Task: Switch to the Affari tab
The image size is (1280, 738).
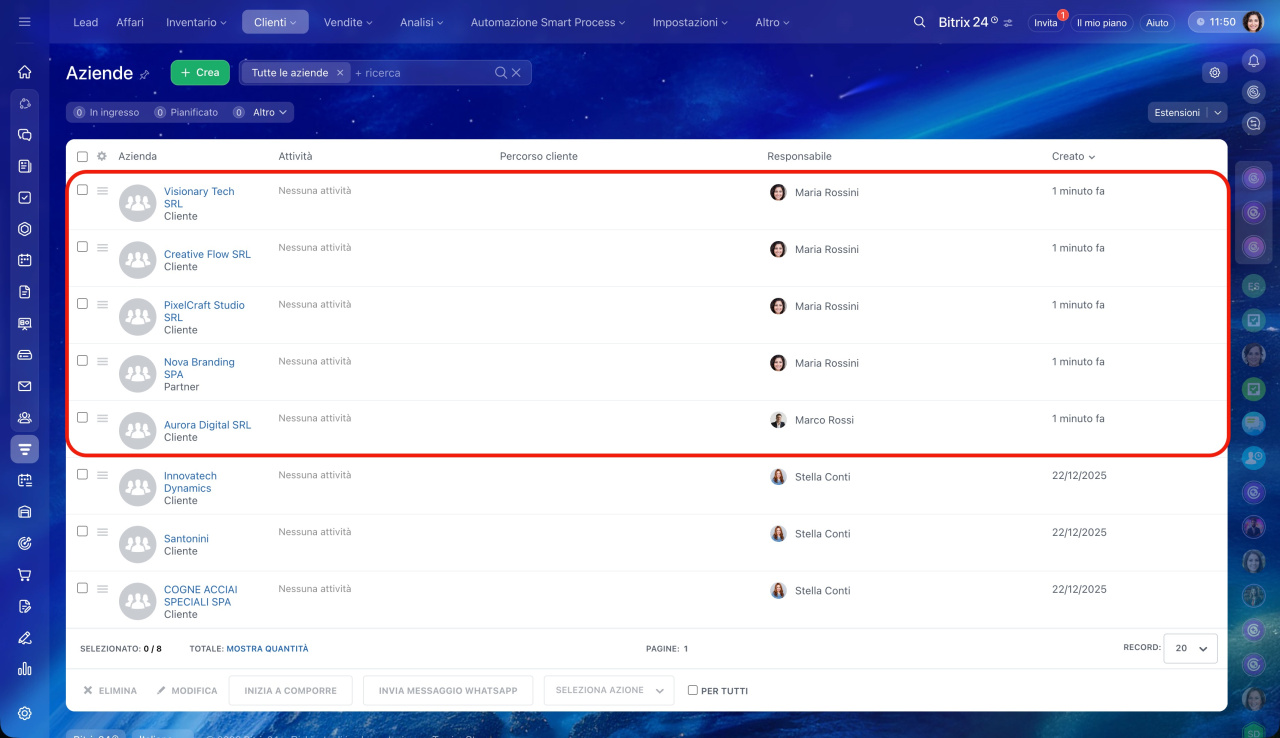Action: pyautogui.click(x=130, y=22)
